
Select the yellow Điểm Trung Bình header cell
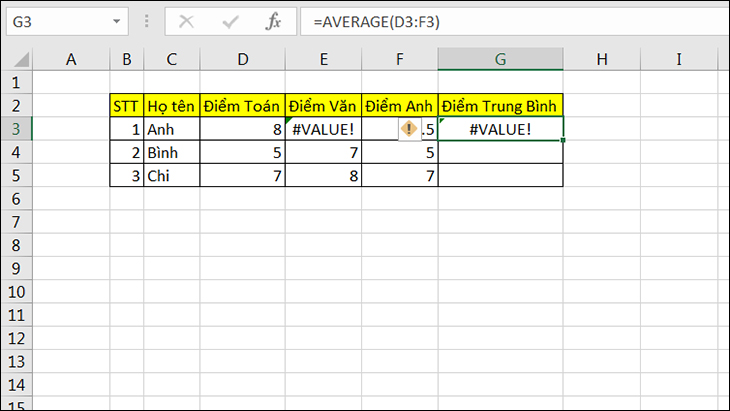500,106
